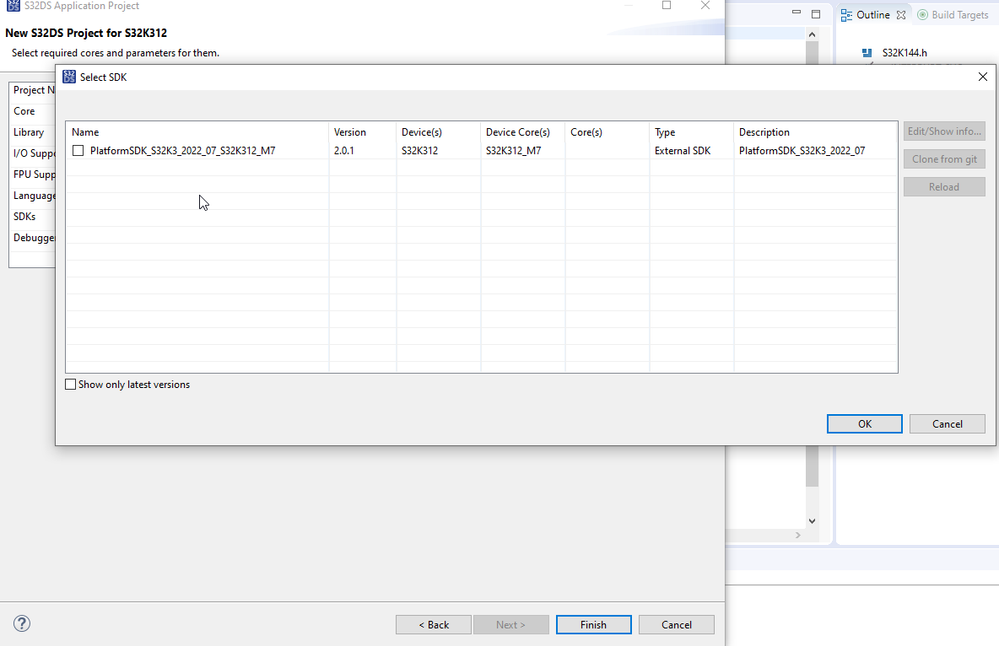Select SDK name PlatformSDK_S32K3_2022_07_S32K312_M7
This screenshot has height=646, width=999.
(183, 150)
